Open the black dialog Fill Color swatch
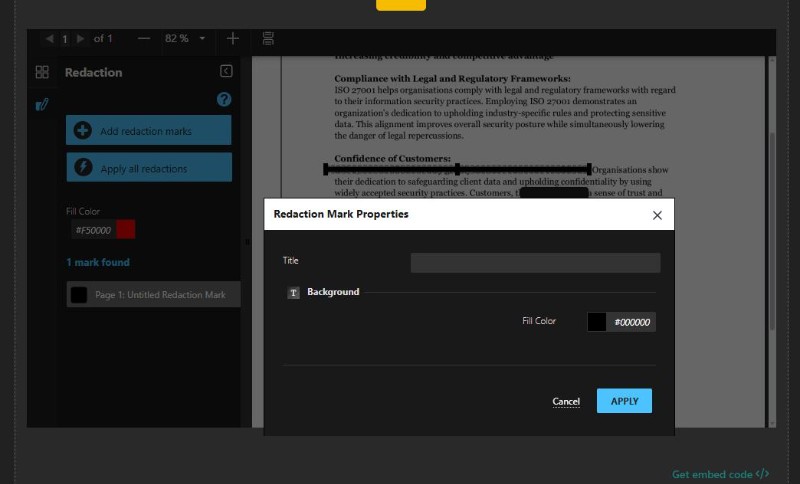 pyautogui.click(x=597, y=322)
